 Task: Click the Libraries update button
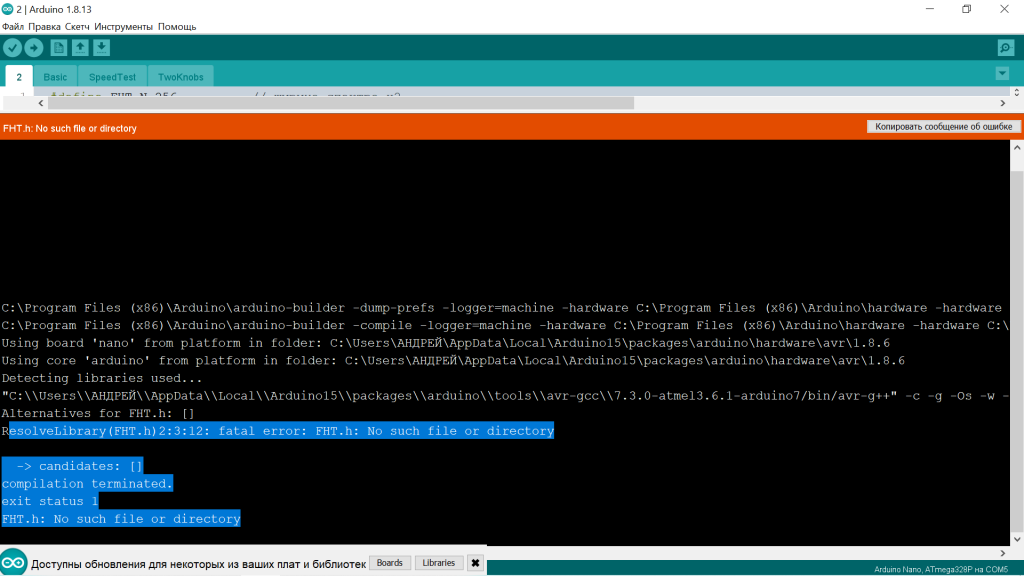(x=439, y=563)
